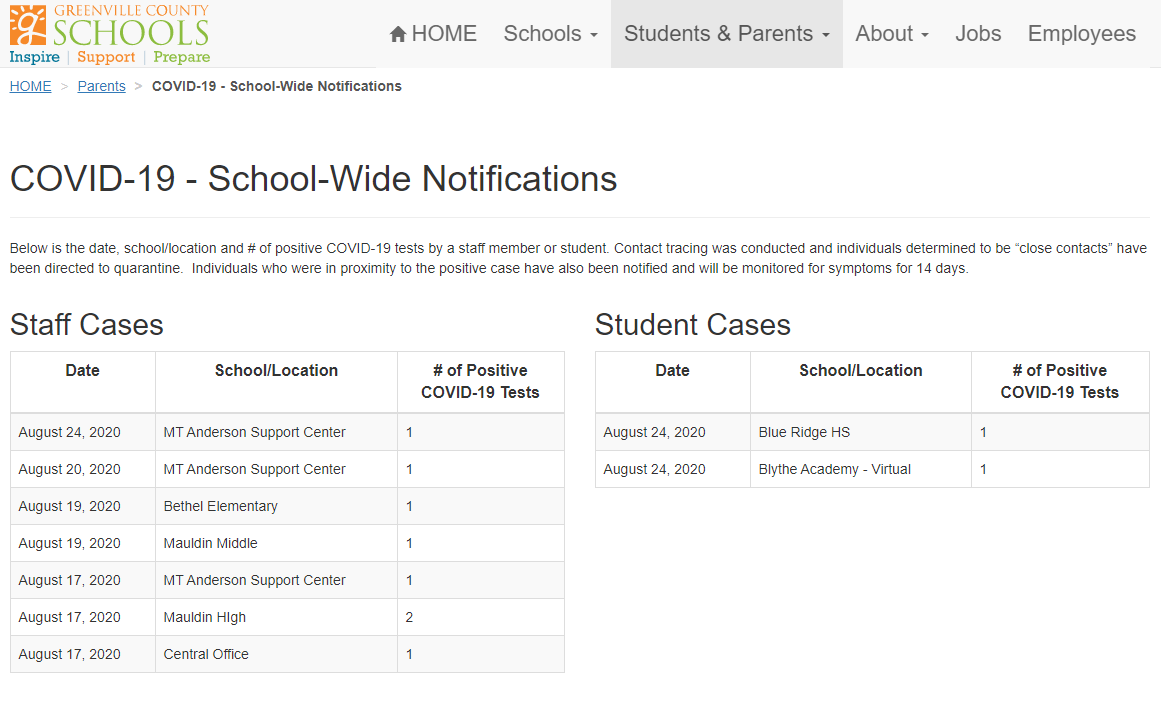Follow the Parents breadcrumb link
Viewport: 1161px width, 704px height.
click(x=101, y=86)
